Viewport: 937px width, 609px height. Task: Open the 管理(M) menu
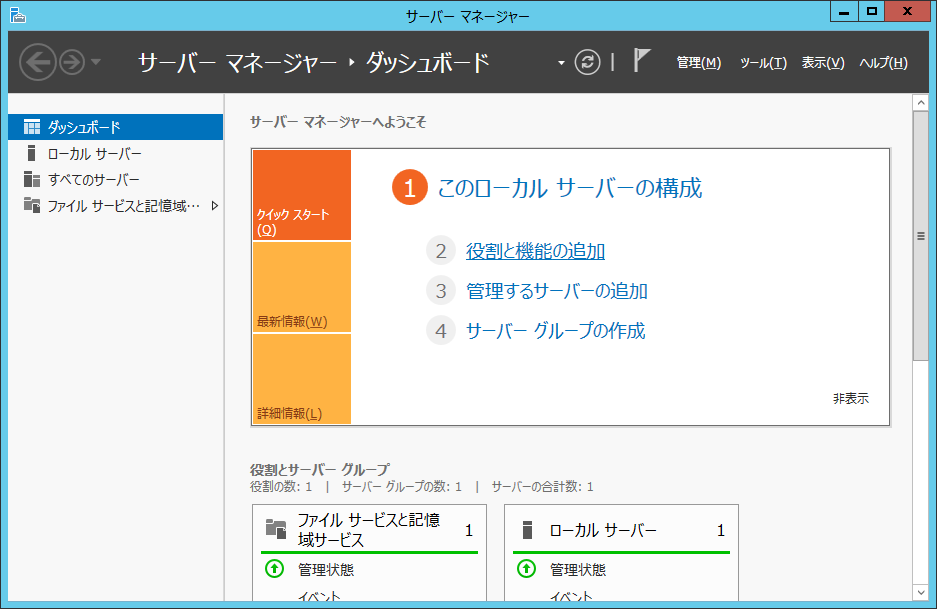coord(698,62)
